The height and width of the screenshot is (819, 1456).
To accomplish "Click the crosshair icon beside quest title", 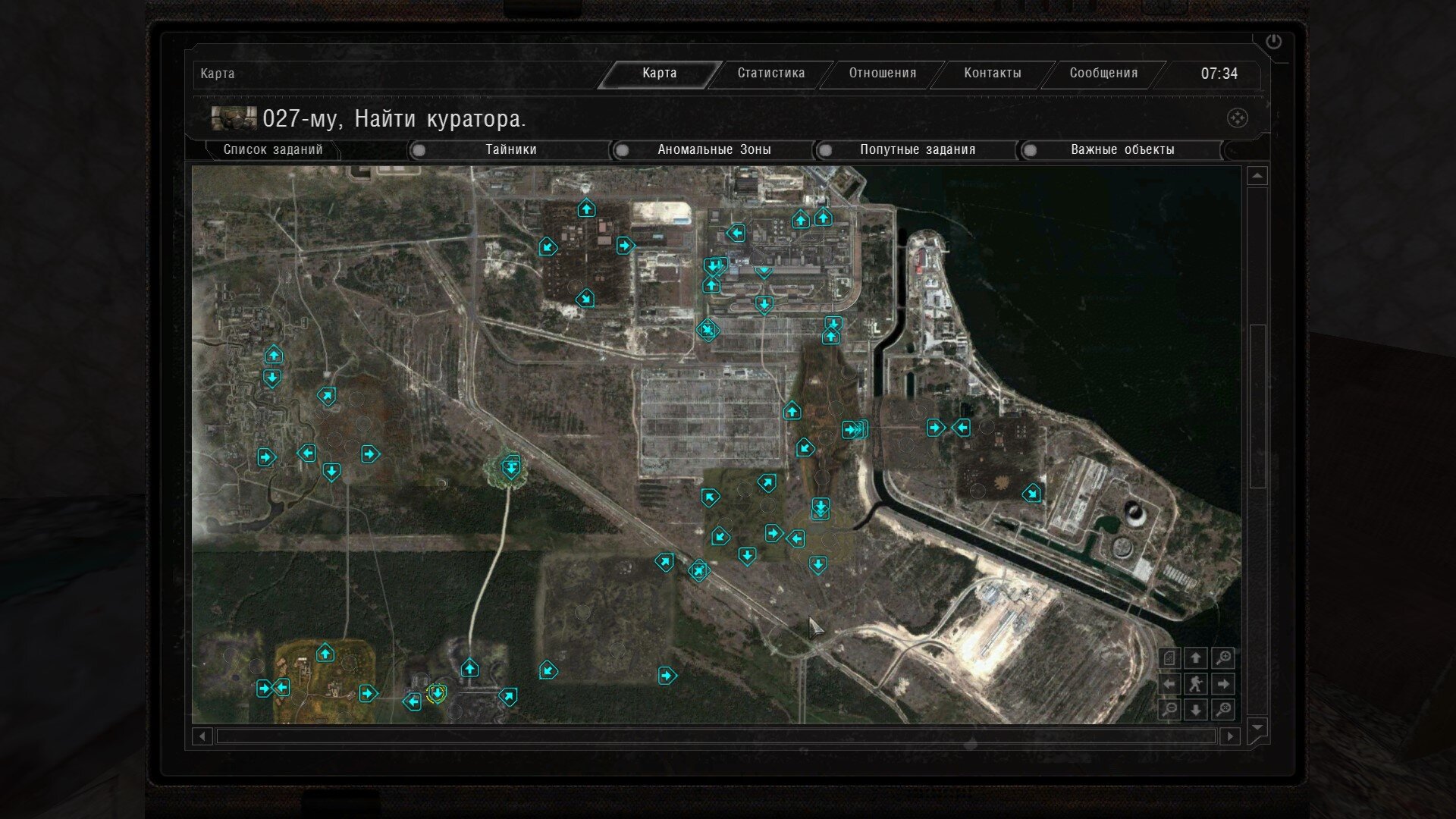I will point(1237,118).
